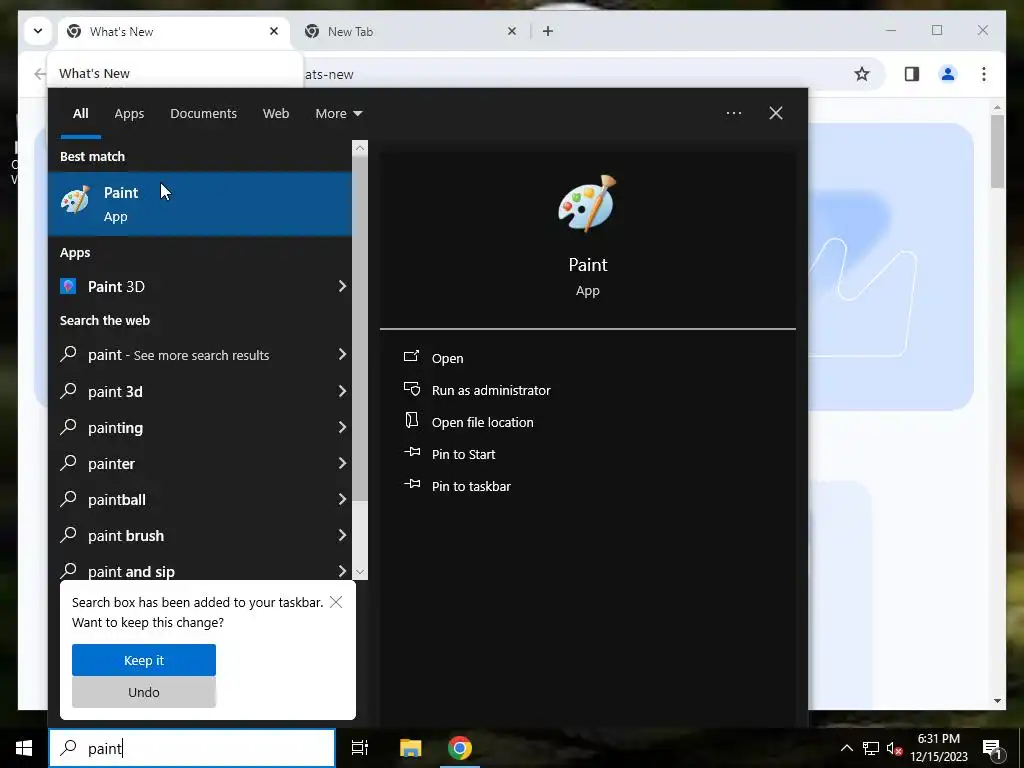Open the taskbar clock showing 6:31 PM
The image size is (1024, 768).
pyautogui.click(x=938, y=748)
